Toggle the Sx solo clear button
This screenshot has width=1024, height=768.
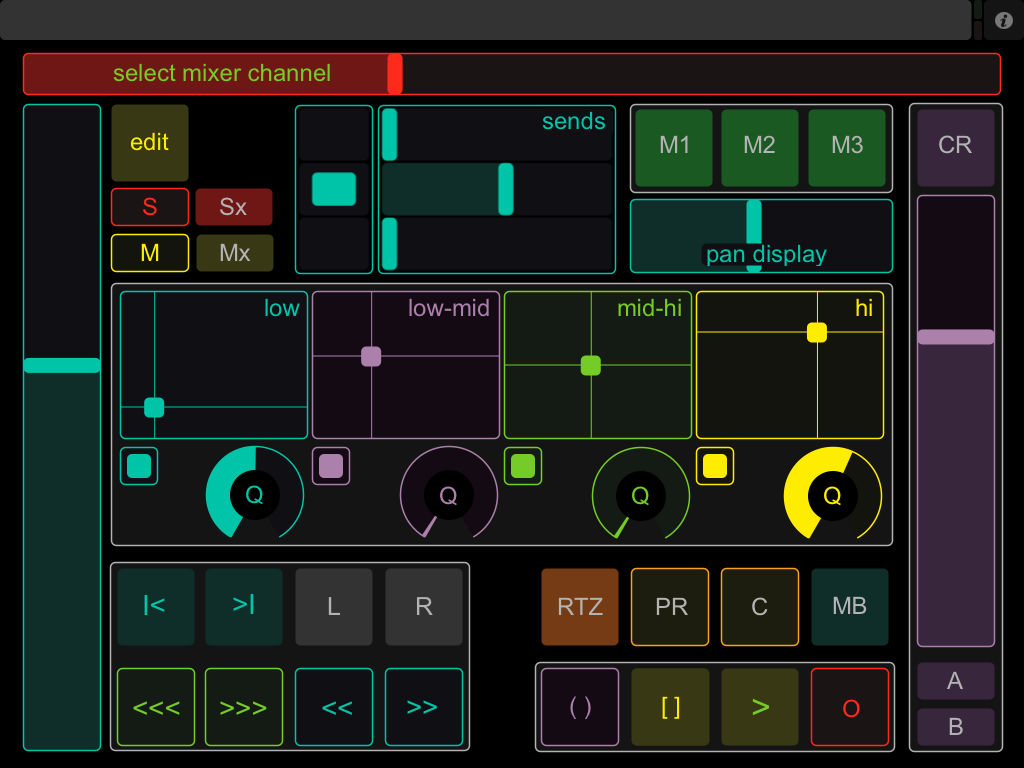[x=234, y=206]
